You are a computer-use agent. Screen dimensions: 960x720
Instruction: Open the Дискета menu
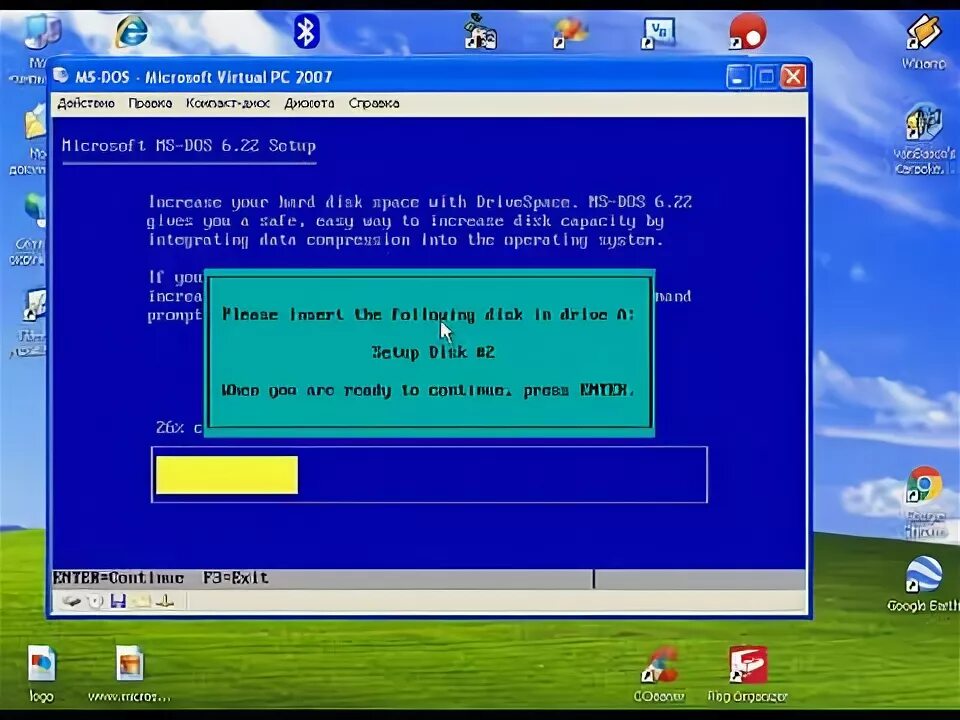309,103
